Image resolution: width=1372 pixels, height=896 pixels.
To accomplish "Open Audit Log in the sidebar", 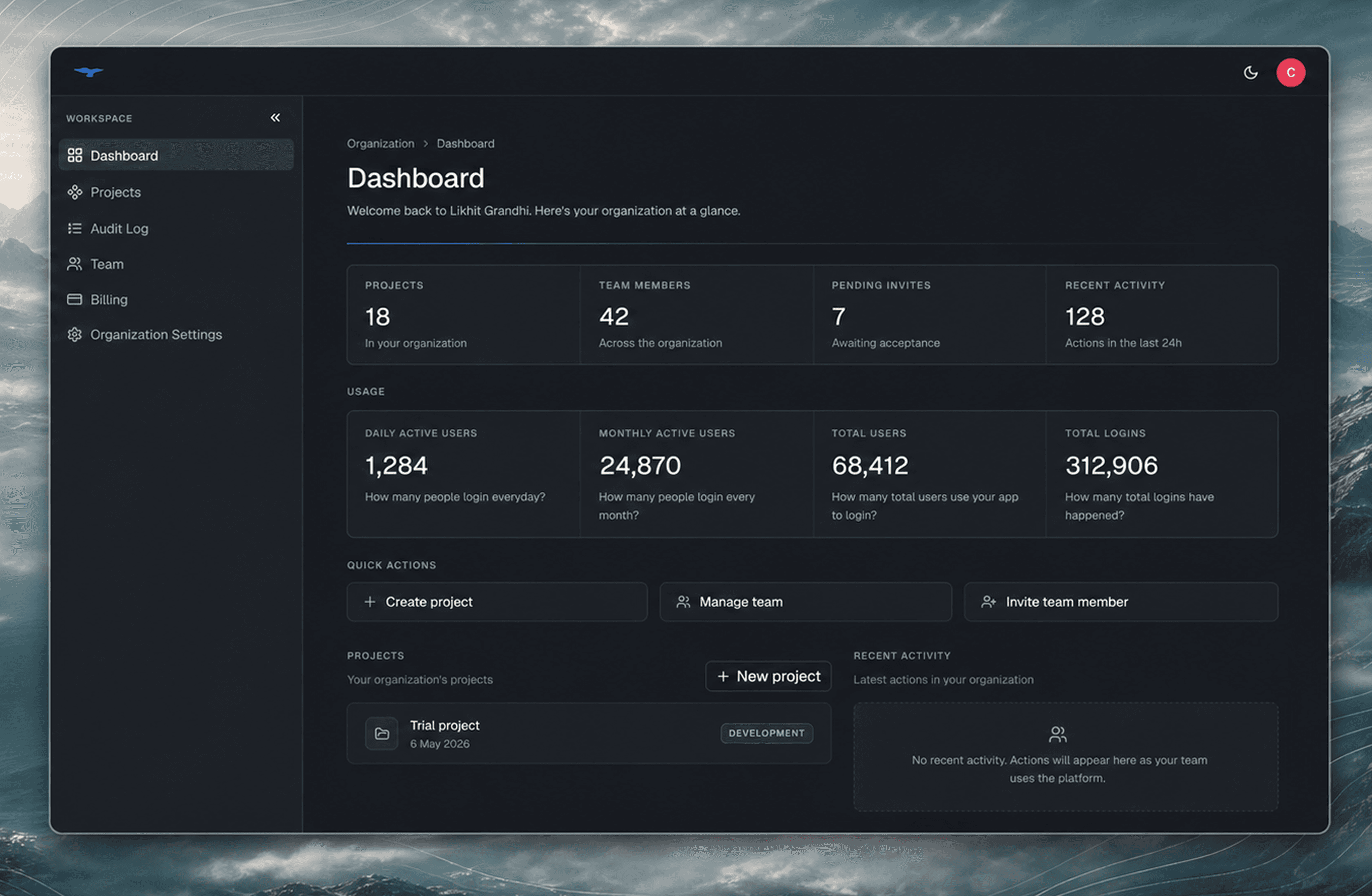I will tap(176, 228).
